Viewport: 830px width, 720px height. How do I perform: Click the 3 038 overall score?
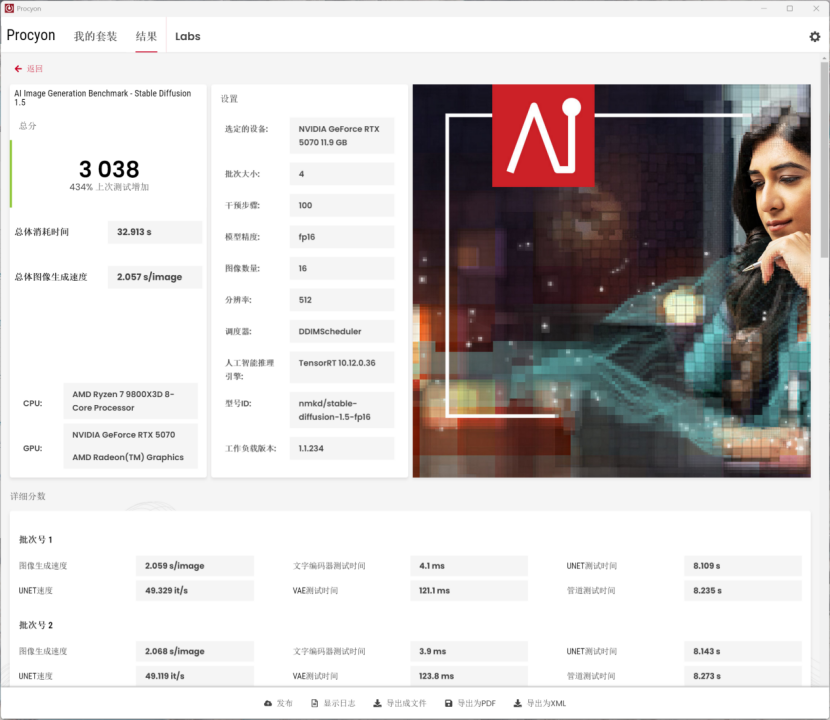coord(109,169)
